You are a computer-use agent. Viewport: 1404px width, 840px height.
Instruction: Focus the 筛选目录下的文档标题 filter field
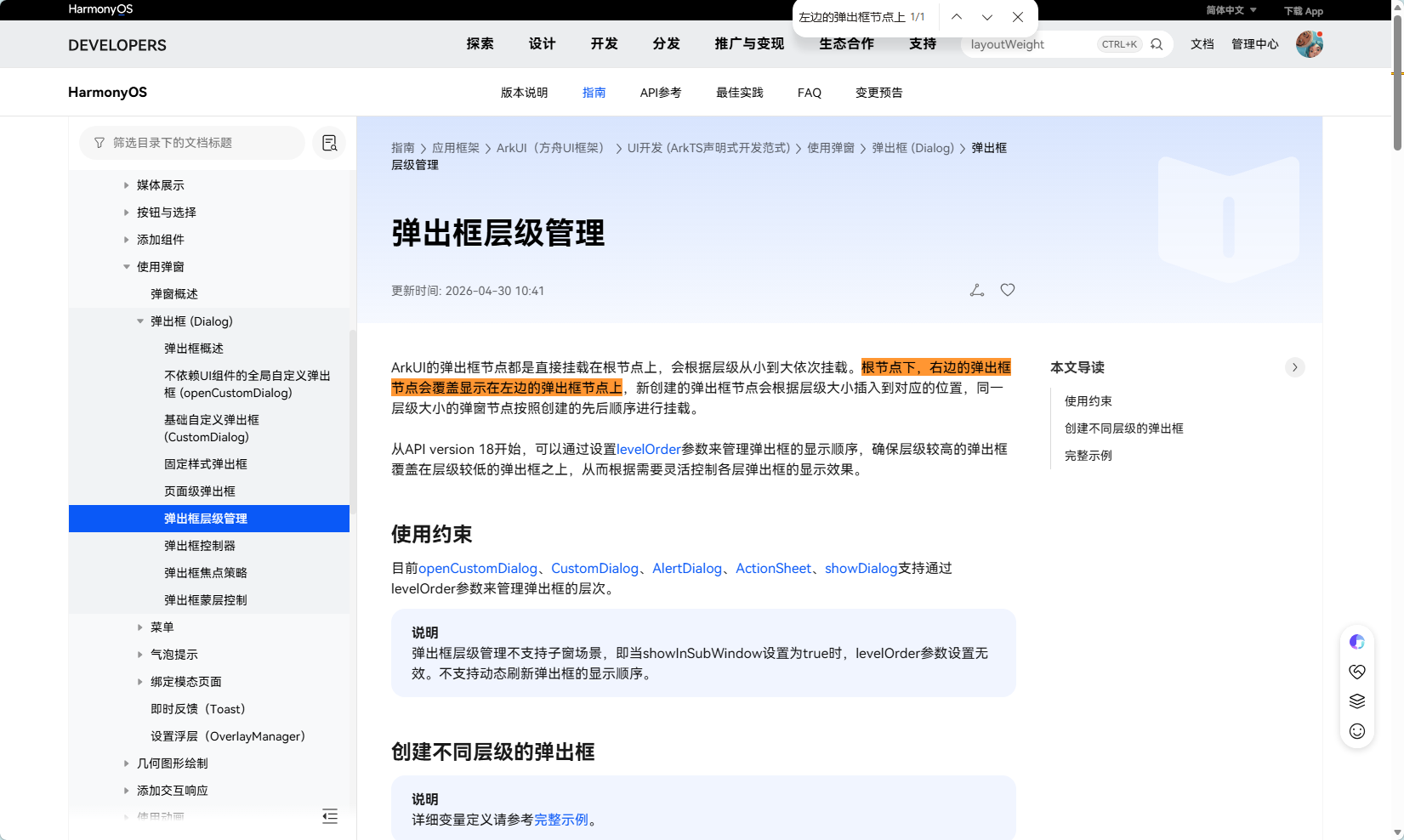(192, 143)
